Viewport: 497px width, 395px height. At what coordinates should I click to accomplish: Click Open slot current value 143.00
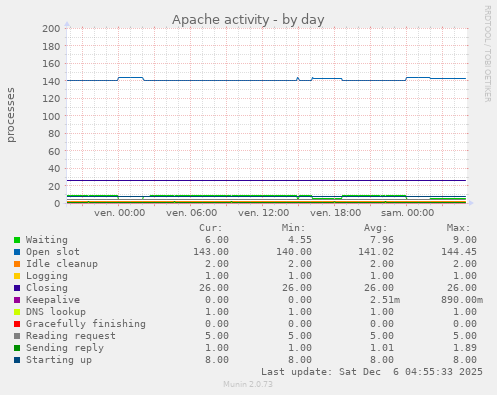[211, 252]
